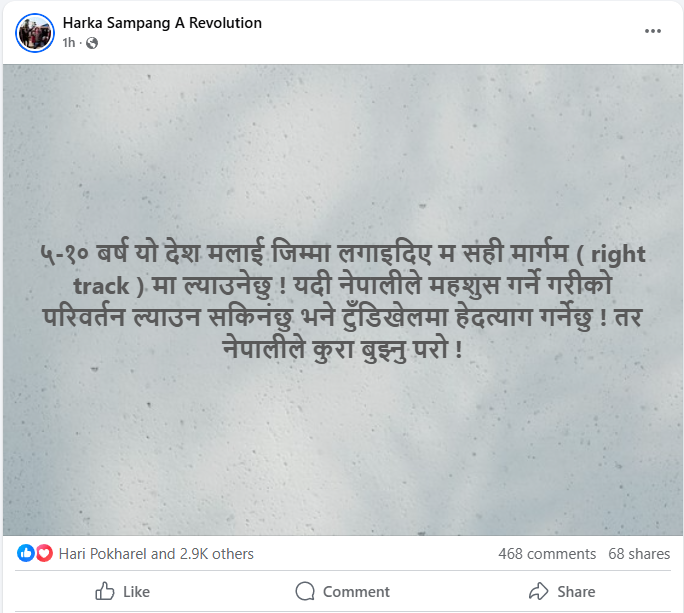Image resolution: width=684 pixels, height=613 pixels.
Task: Open the 1h post timestamp
Action: click(68, 43)
